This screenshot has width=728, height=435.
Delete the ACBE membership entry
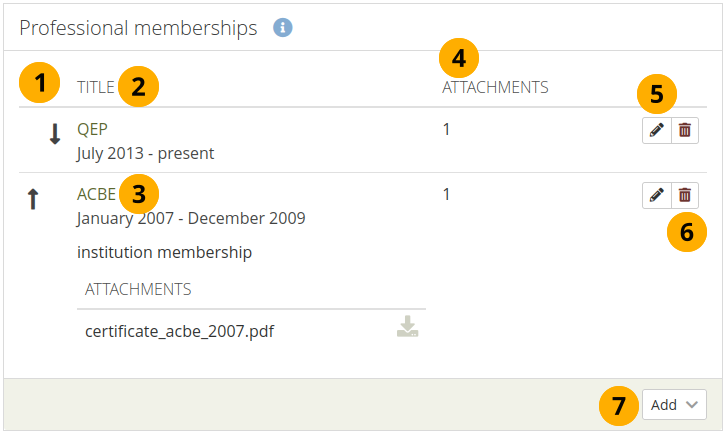(x=684, y=196)
